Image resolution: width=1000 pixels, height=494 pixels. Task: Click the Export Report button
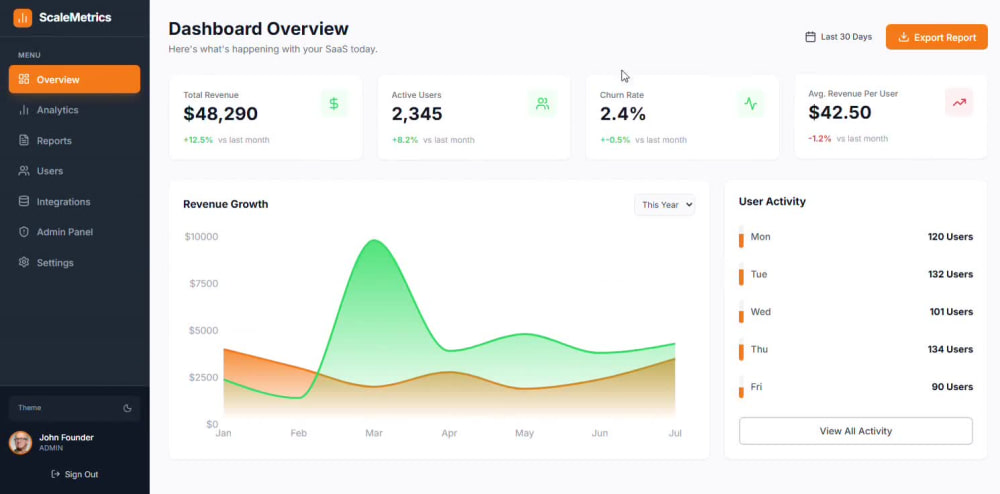936,37
